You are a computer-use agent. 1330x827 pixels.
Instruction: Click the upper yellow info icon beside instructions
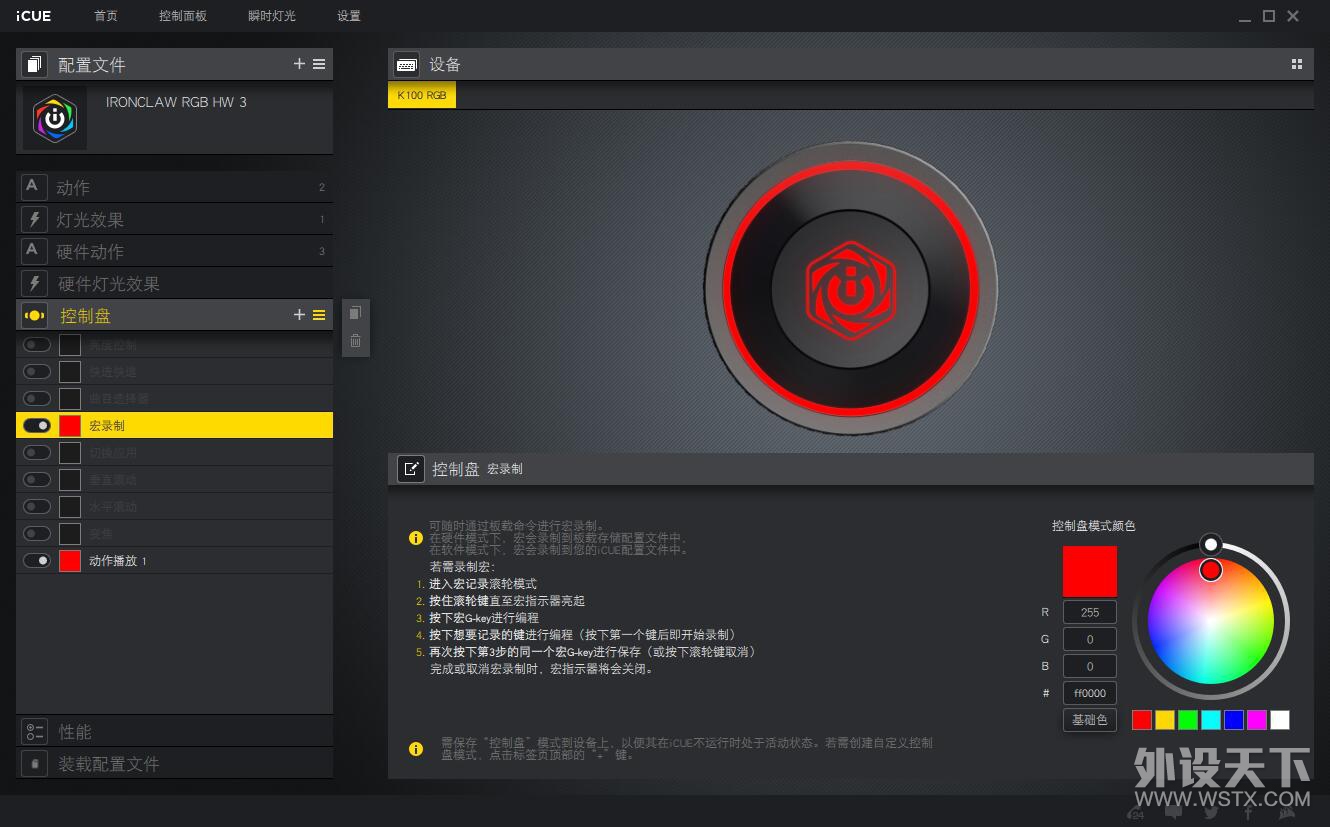click(x=416, y=538)
